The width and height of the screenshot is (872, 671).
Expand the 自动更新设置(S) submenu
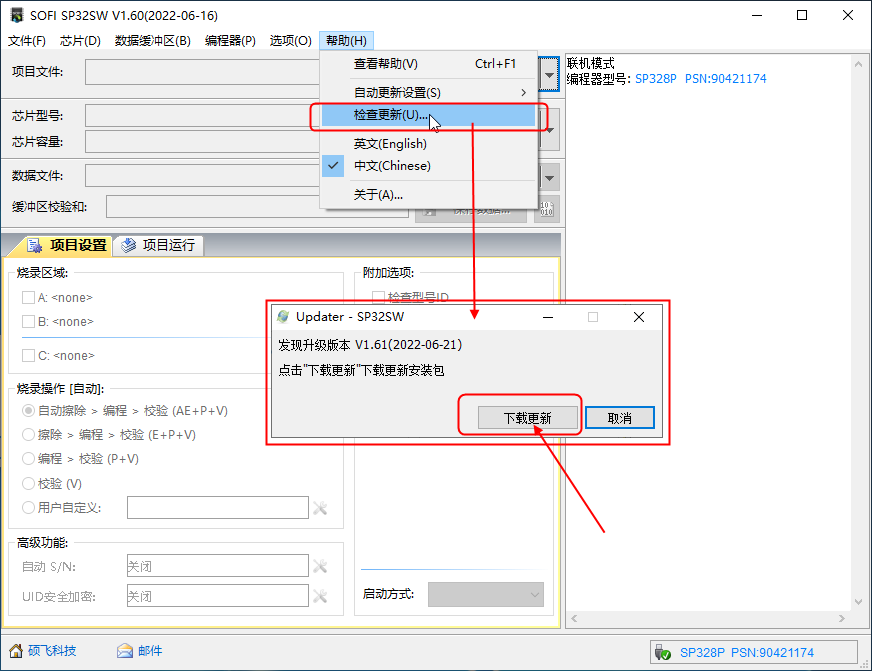pos(436,92)
